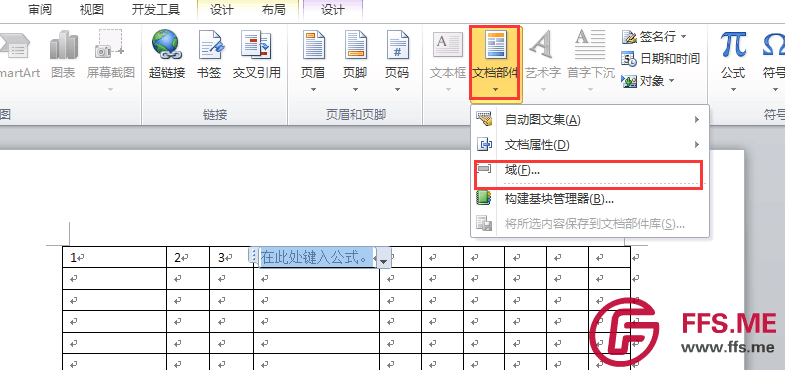Click the 公式 equation pi icon
785x370 pixels.
click(733, 44)
